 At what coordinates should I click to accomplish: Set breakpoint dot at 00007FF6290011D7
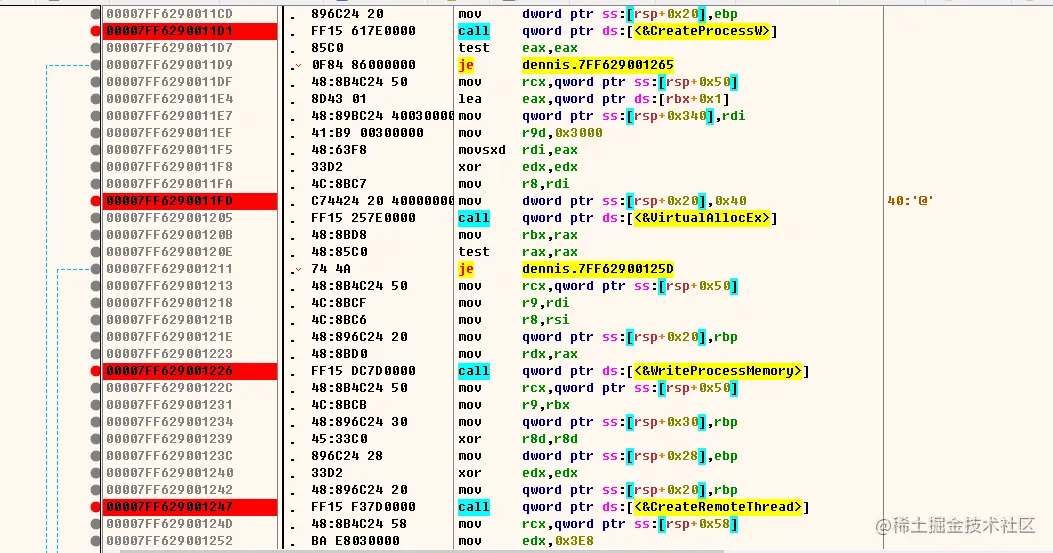[95, 48]
